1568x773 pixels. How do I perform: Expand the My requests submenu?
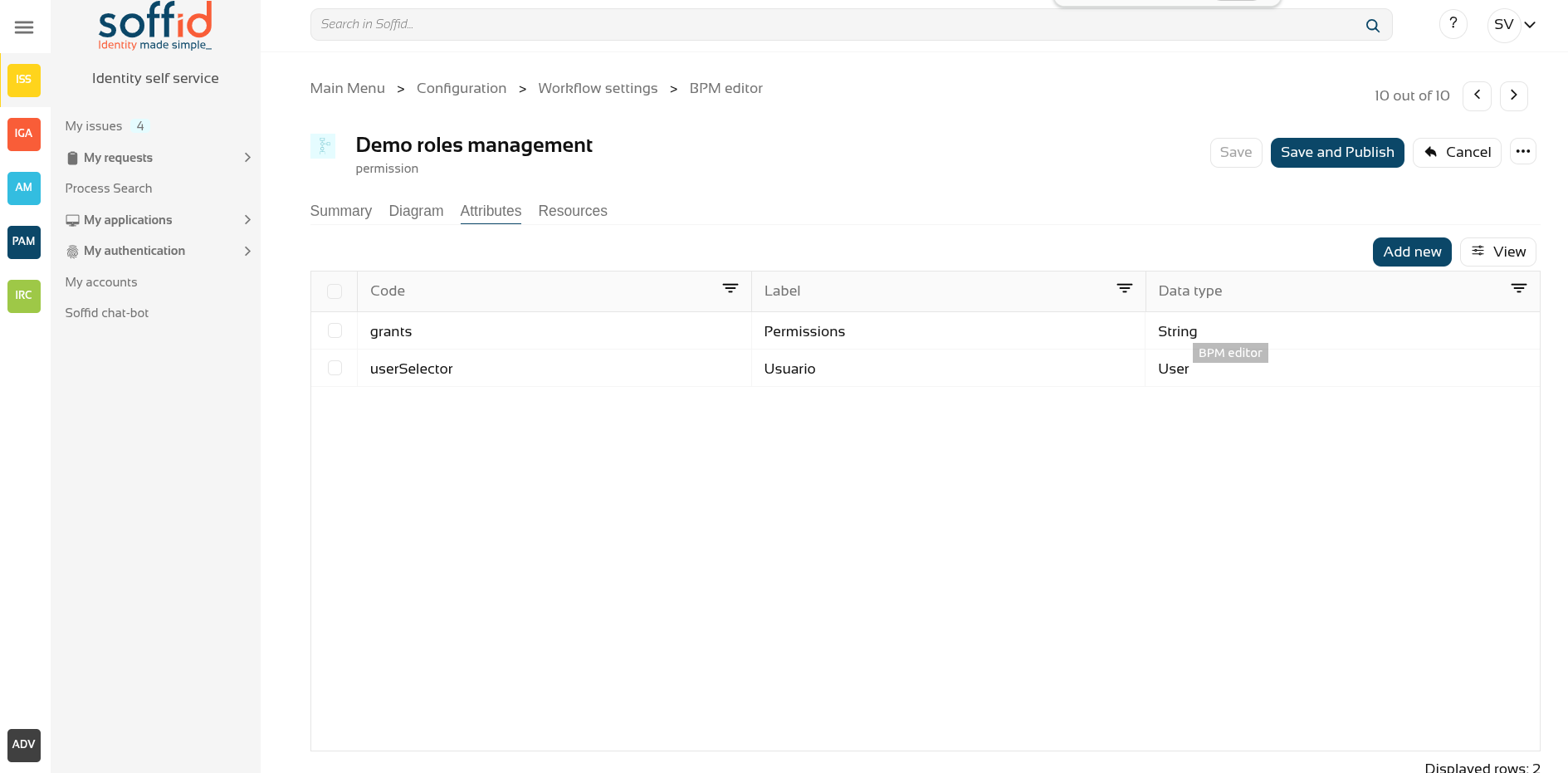click(x=247, y=158)
